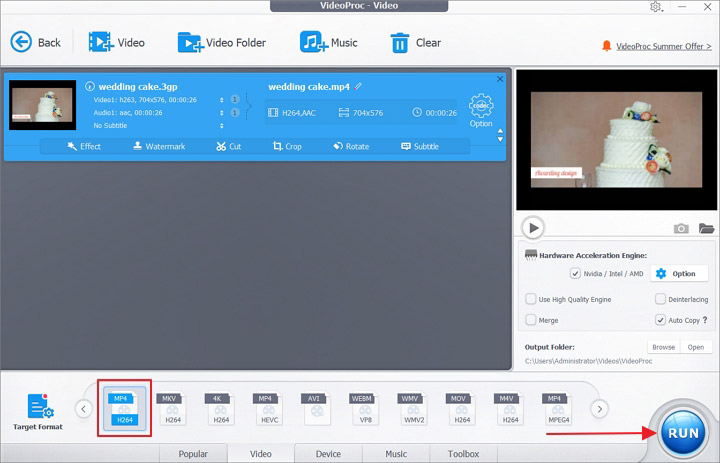This screenshot has height=463, width=720.
Task: Toggle Auto Copy checkbox
Action: [x=660, y=320]
